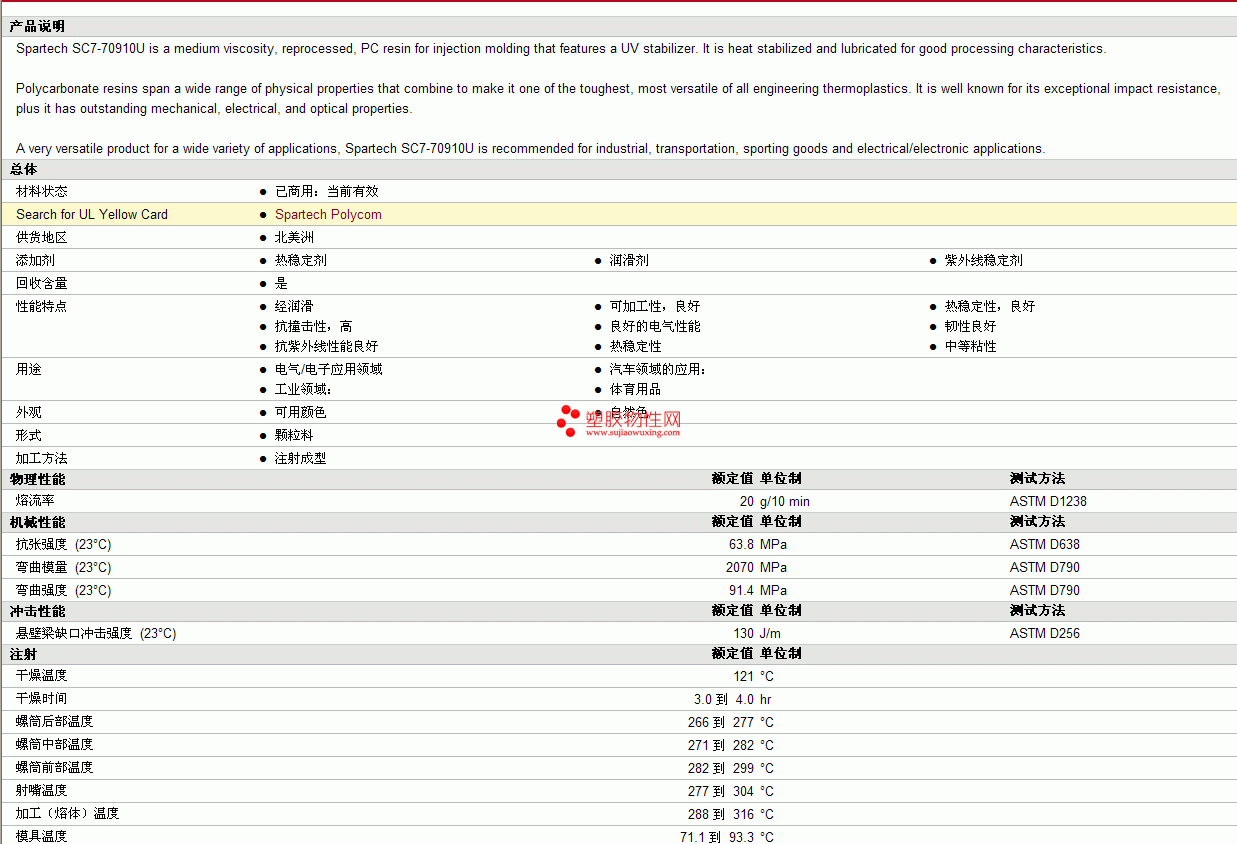Select the 总体 section header
Screen dimensions: 1237x844
click(24, 170)
